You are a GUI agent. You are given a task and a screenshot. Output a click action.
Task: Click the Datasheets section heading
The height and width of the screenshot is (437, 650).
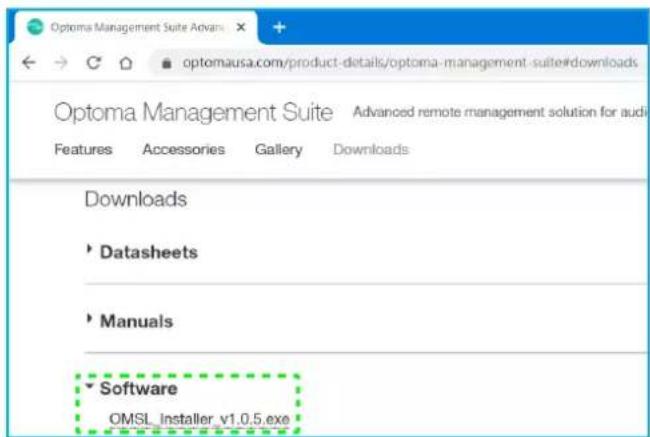[x=149, y=252]
